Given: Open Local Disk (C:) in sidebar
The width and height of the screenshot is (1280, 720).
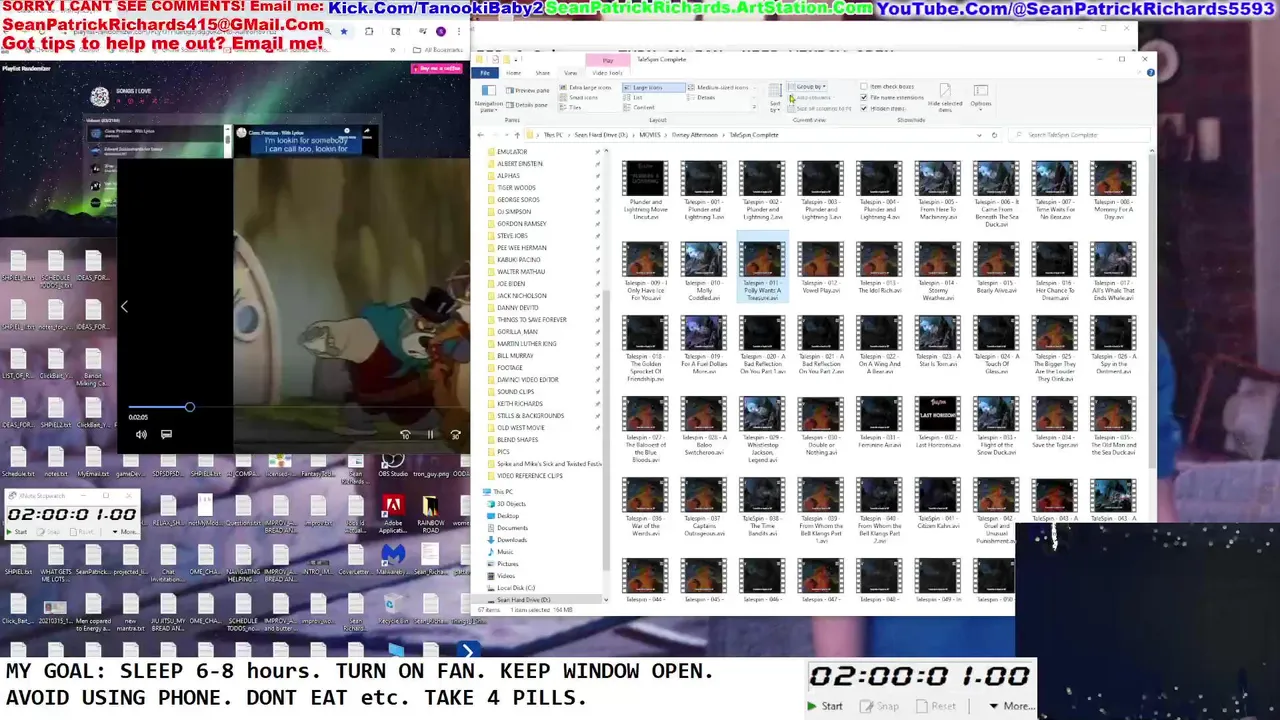Looking at the screenshot, I should [x=515, y=588].
